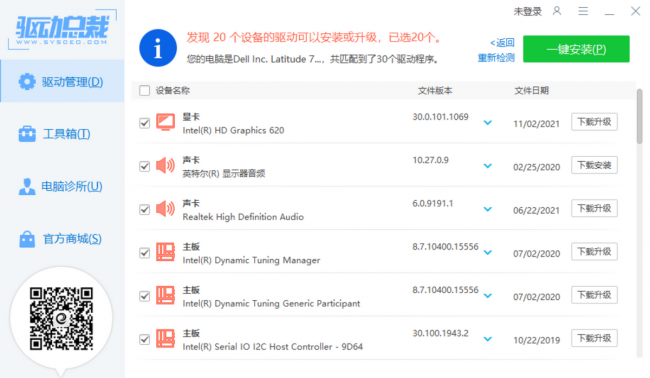Click the green 一键安装(P) button
The height and width of the screenshot is (378, 650).
tap(576, 49)
